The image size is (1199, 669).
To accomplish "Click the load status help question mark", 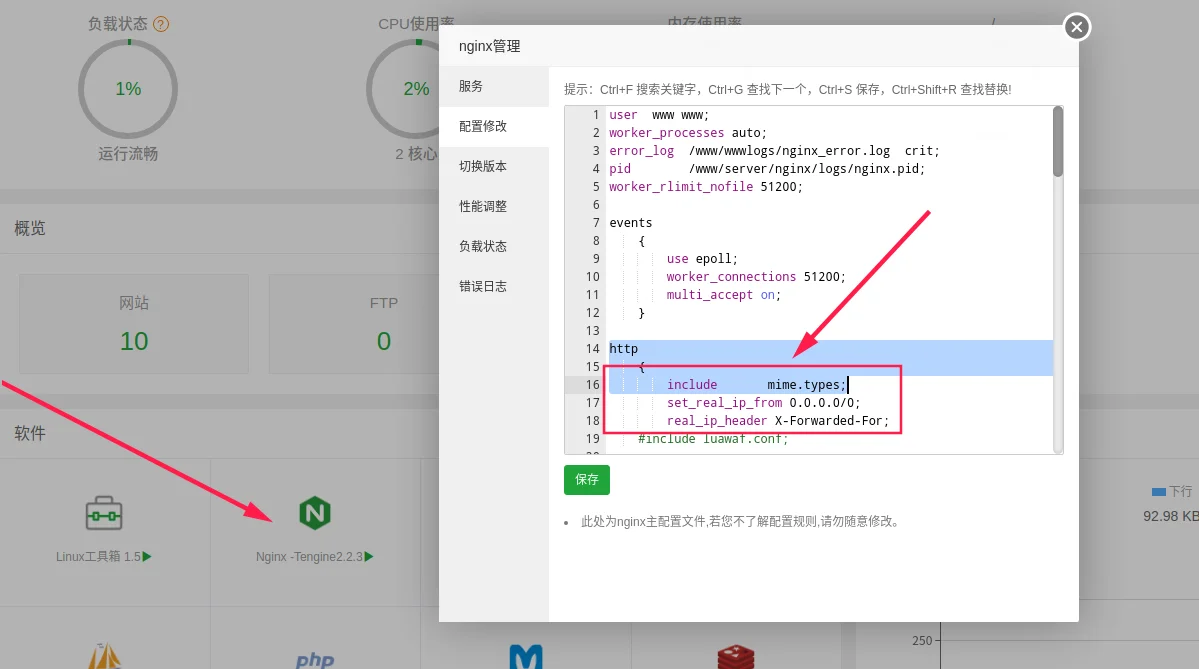I will point(161,24).
